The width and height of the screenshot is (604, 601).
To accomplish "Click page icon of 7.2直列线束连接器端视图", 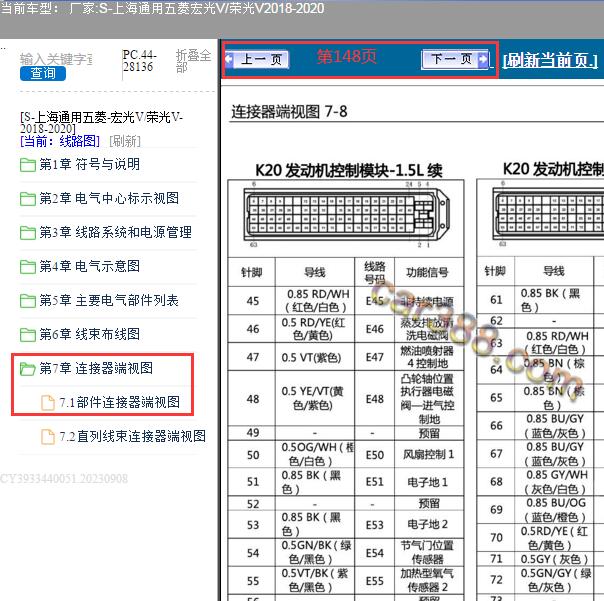I will pyautogui.click(x=48, y=436).
